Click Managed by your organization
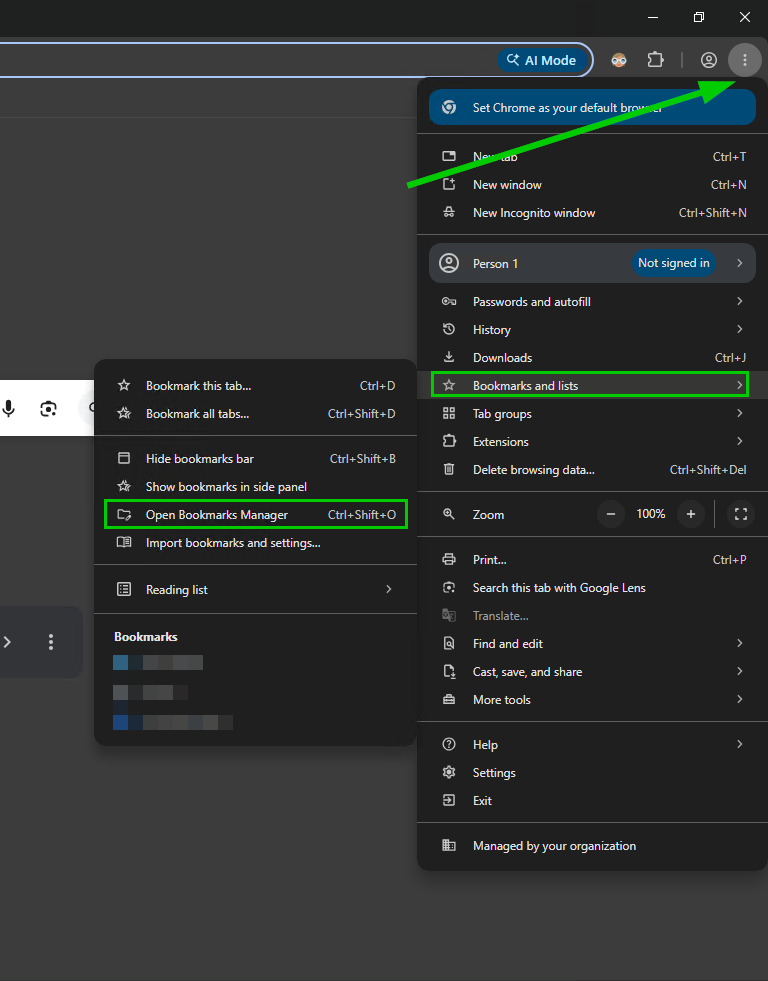This screenshot has width=768, height=981. coord(592,846)
